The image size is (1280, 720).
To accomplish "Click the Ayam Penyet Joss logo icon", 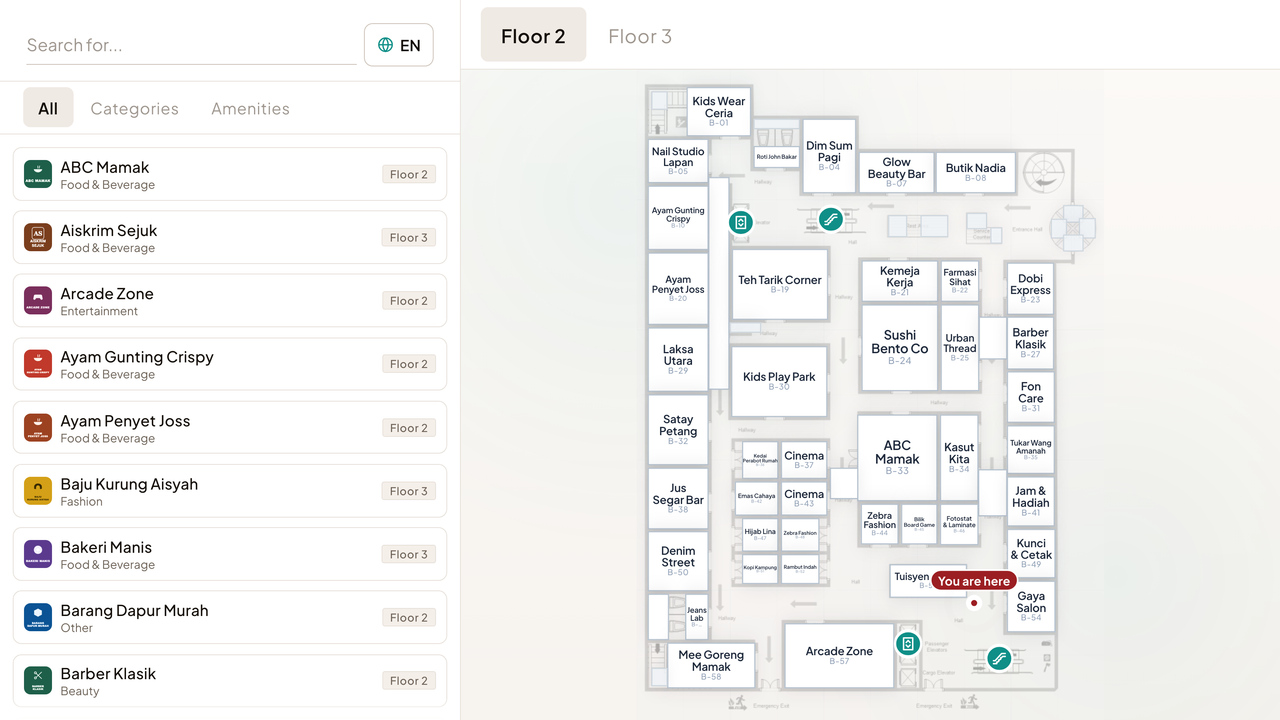I will (38, 427).
